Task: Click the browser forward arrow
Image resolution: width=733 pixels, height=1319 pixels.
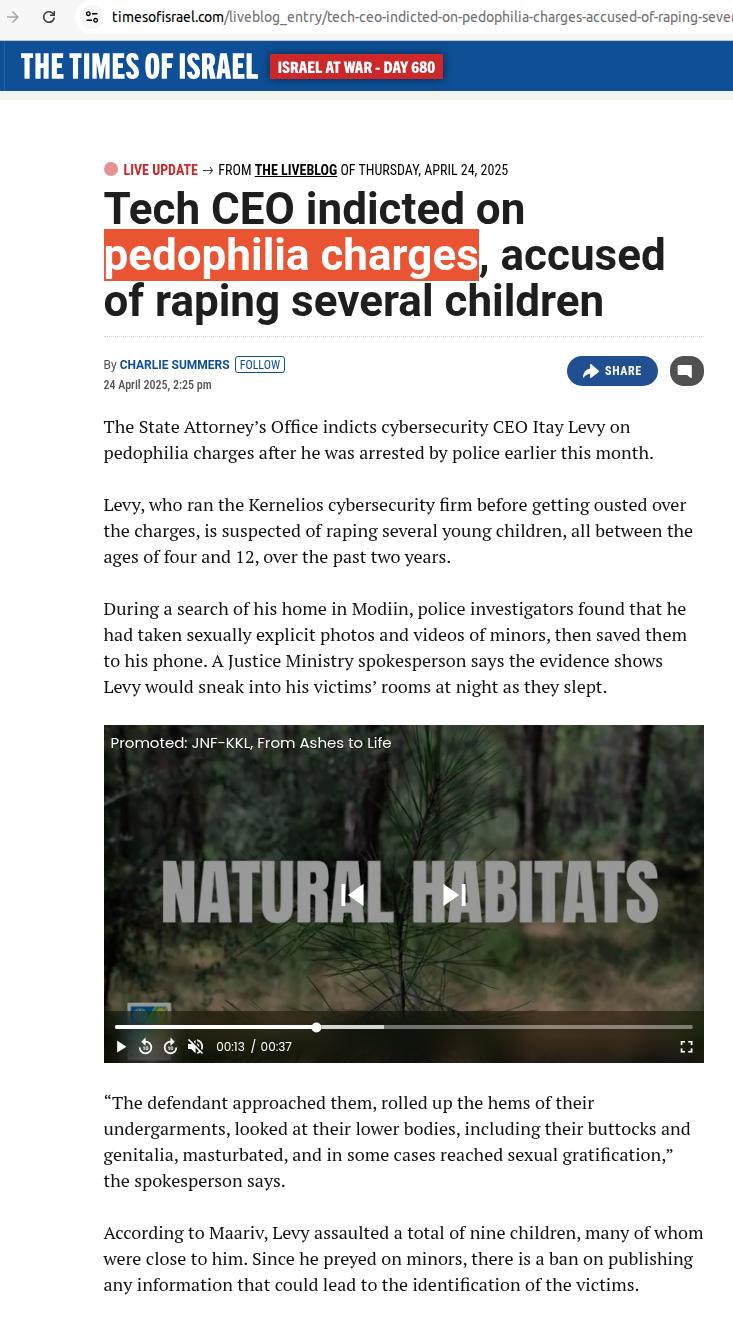Action: (x=12, y=17)
